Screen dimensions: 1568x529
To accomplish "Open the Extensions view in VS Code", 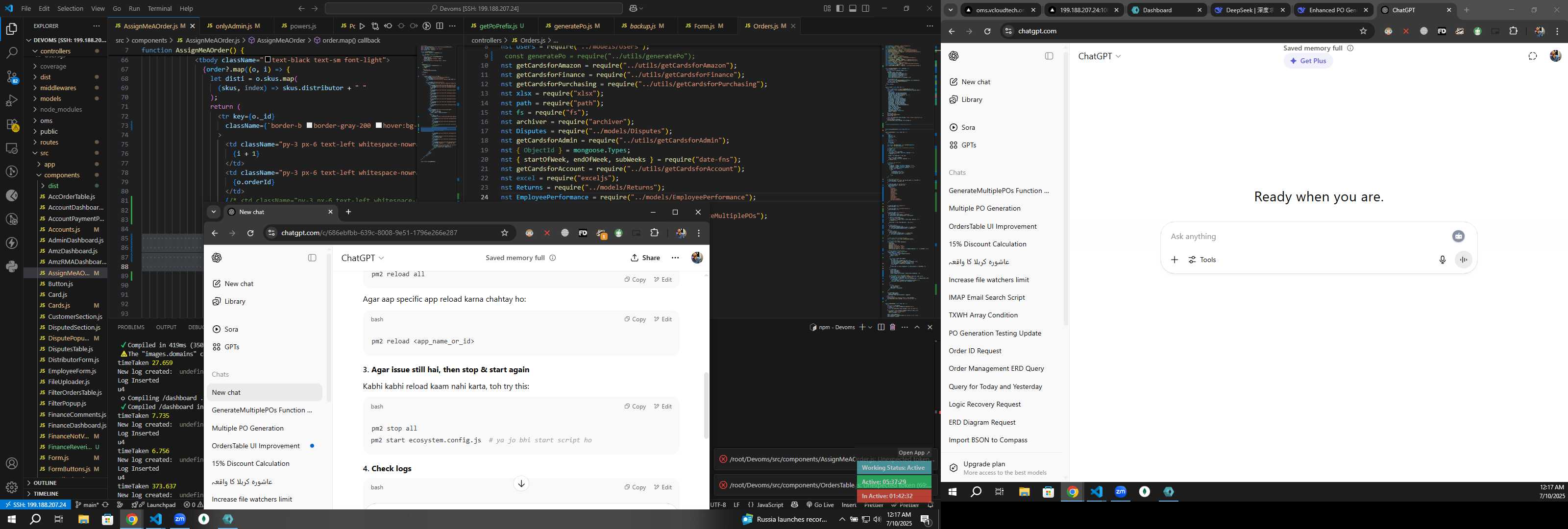I will coord(12,124).
